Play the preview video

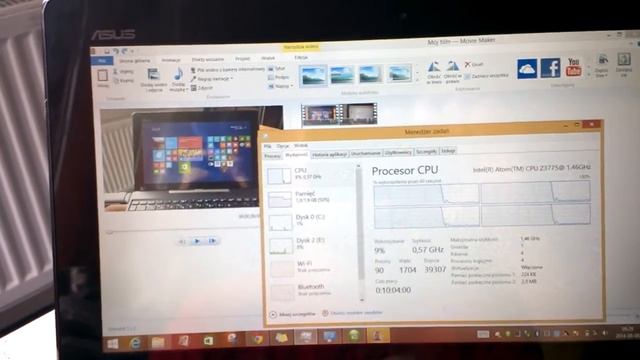tap(197, 241)
